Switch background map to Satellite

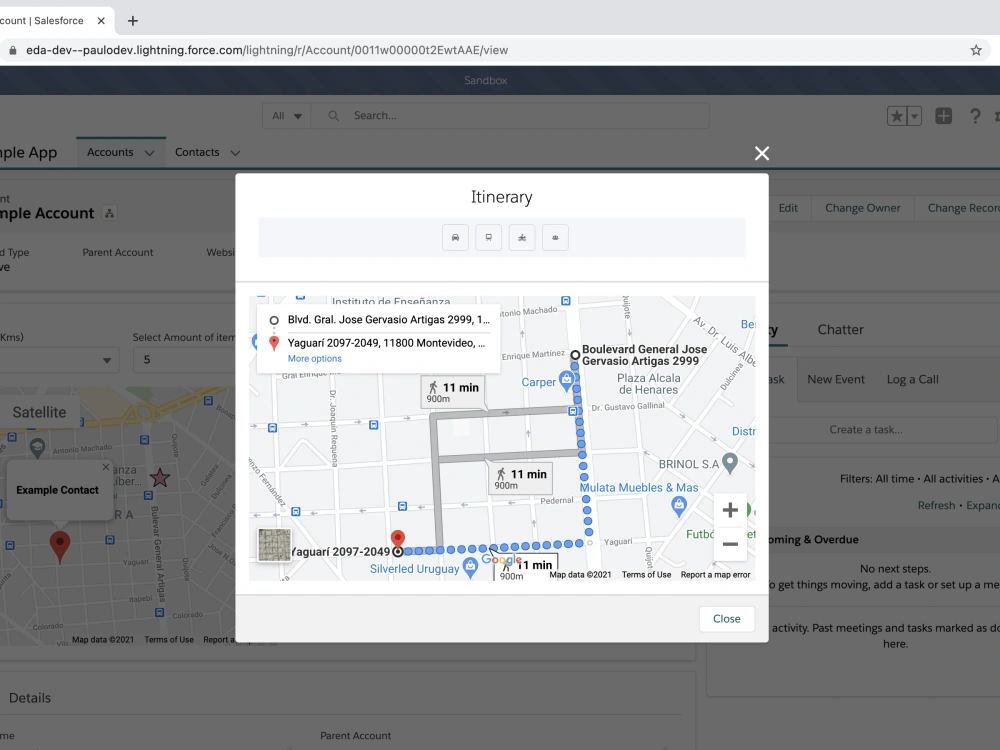tap(40, 412)
